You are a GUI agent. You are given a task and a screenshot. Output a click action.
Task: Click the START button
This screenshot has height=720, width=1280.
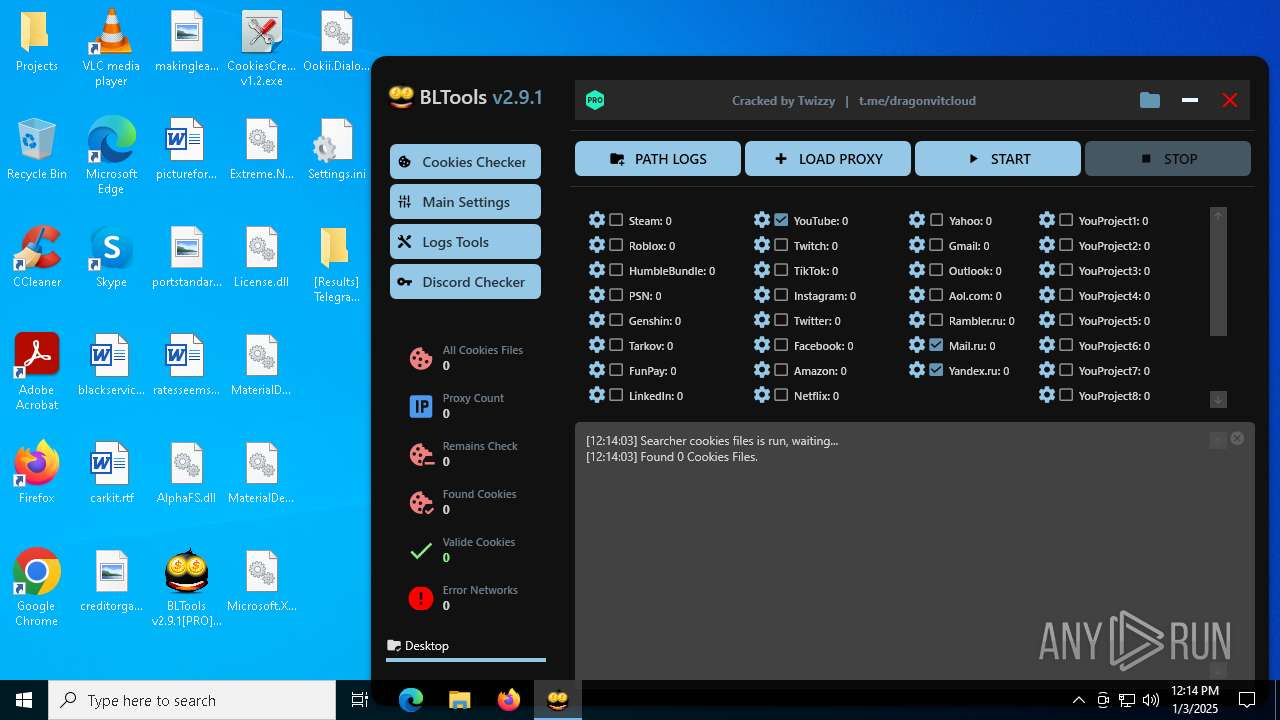[998, 158]
